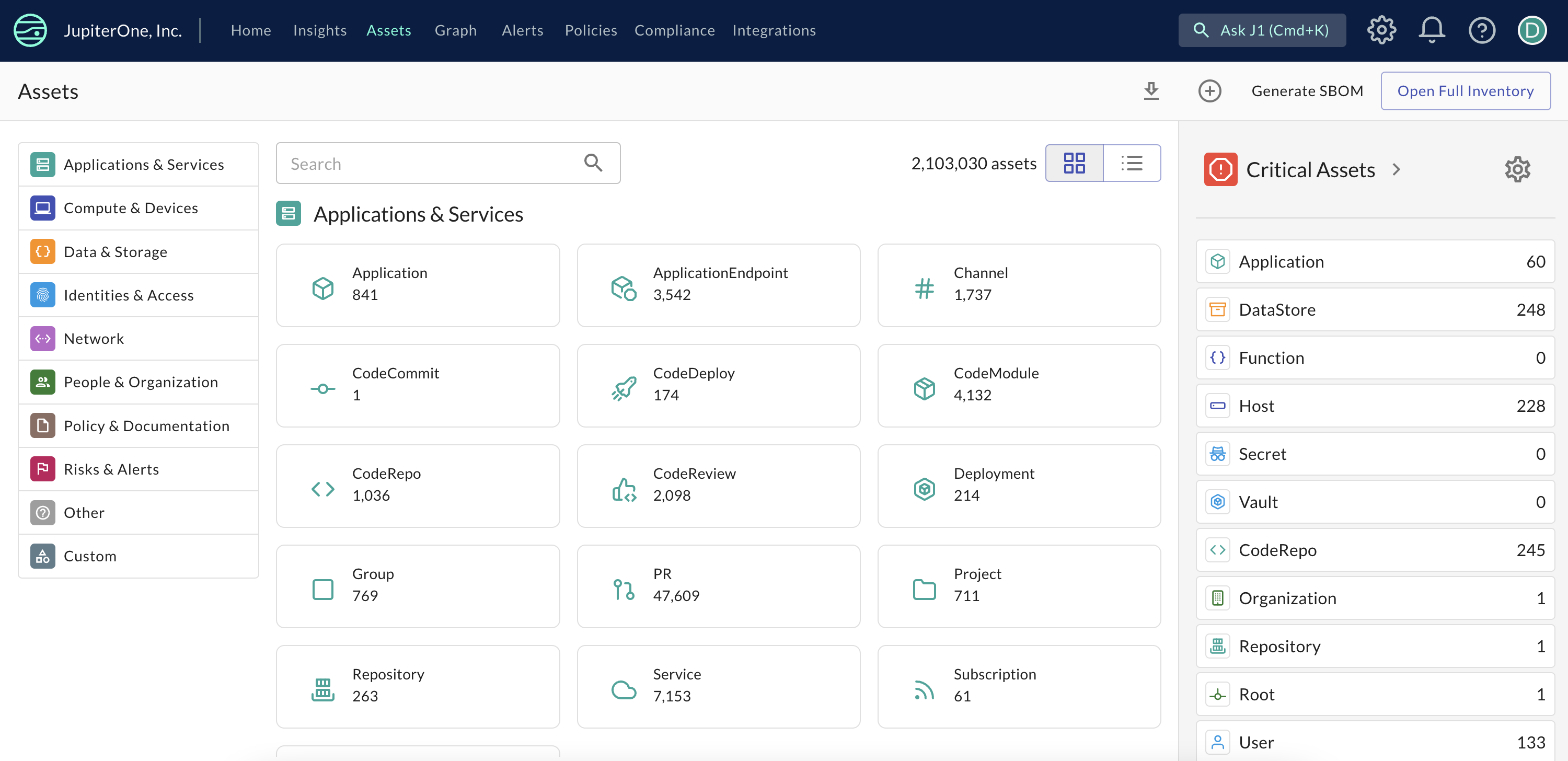This screenshot has width=1568, height=761.
Task: Expand the Critical Assets panel
Action: pyautogui.click(x=1398, y=169)
